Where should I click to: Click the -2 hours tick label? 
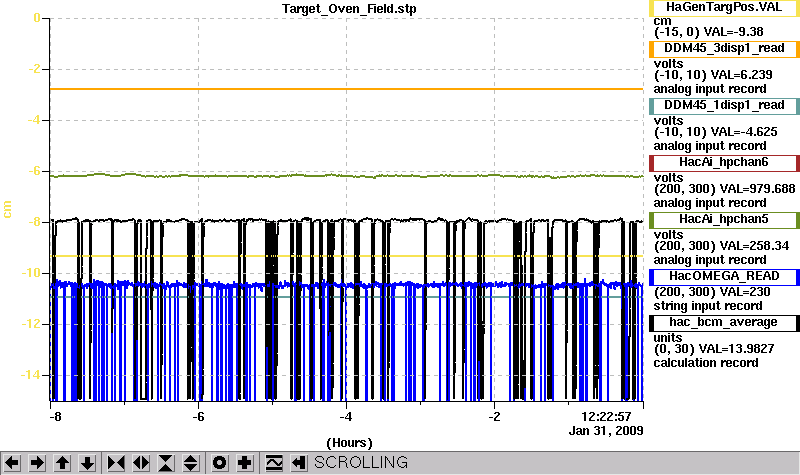coord(494,417)
